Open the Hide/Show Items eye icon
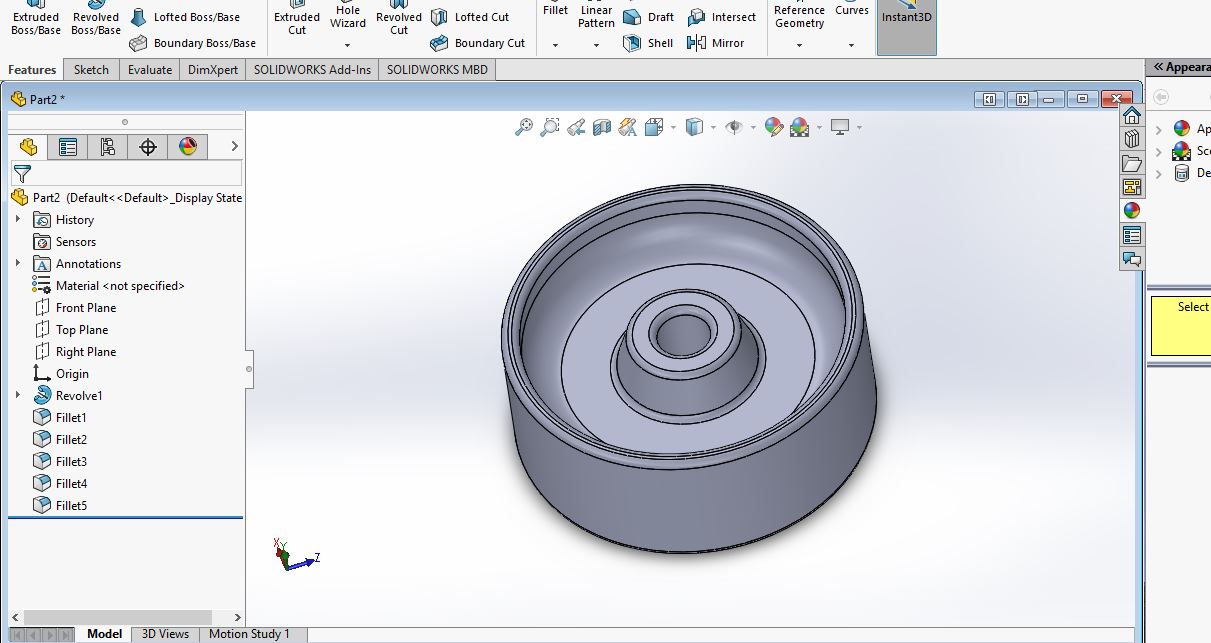The height and width of the screenshot is (643, 1211). [734, 127]
